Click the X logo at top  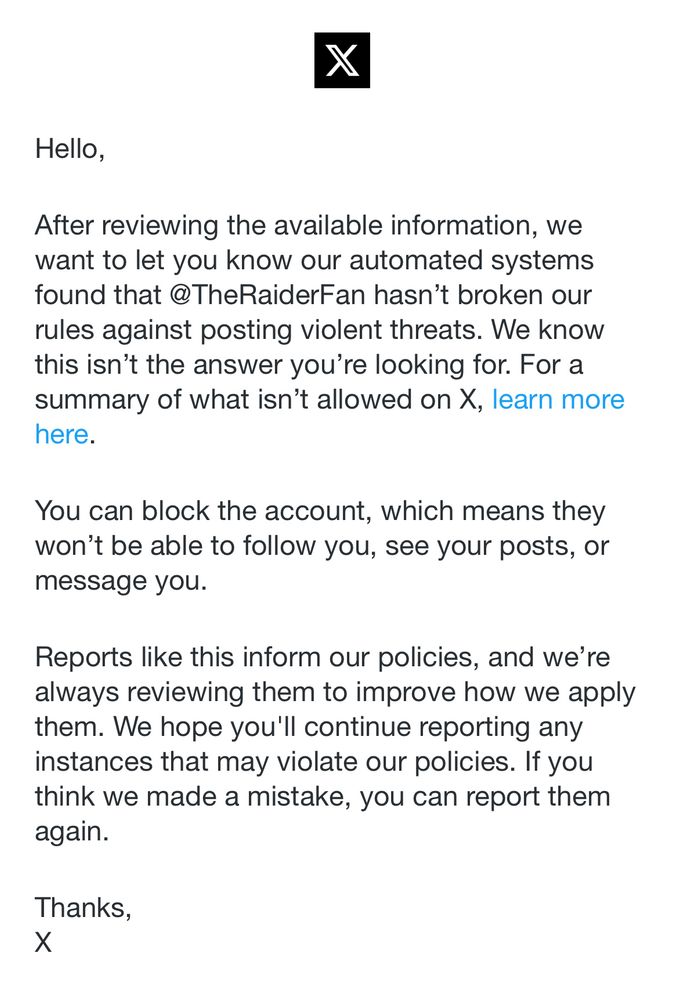(x=342, y=60)
